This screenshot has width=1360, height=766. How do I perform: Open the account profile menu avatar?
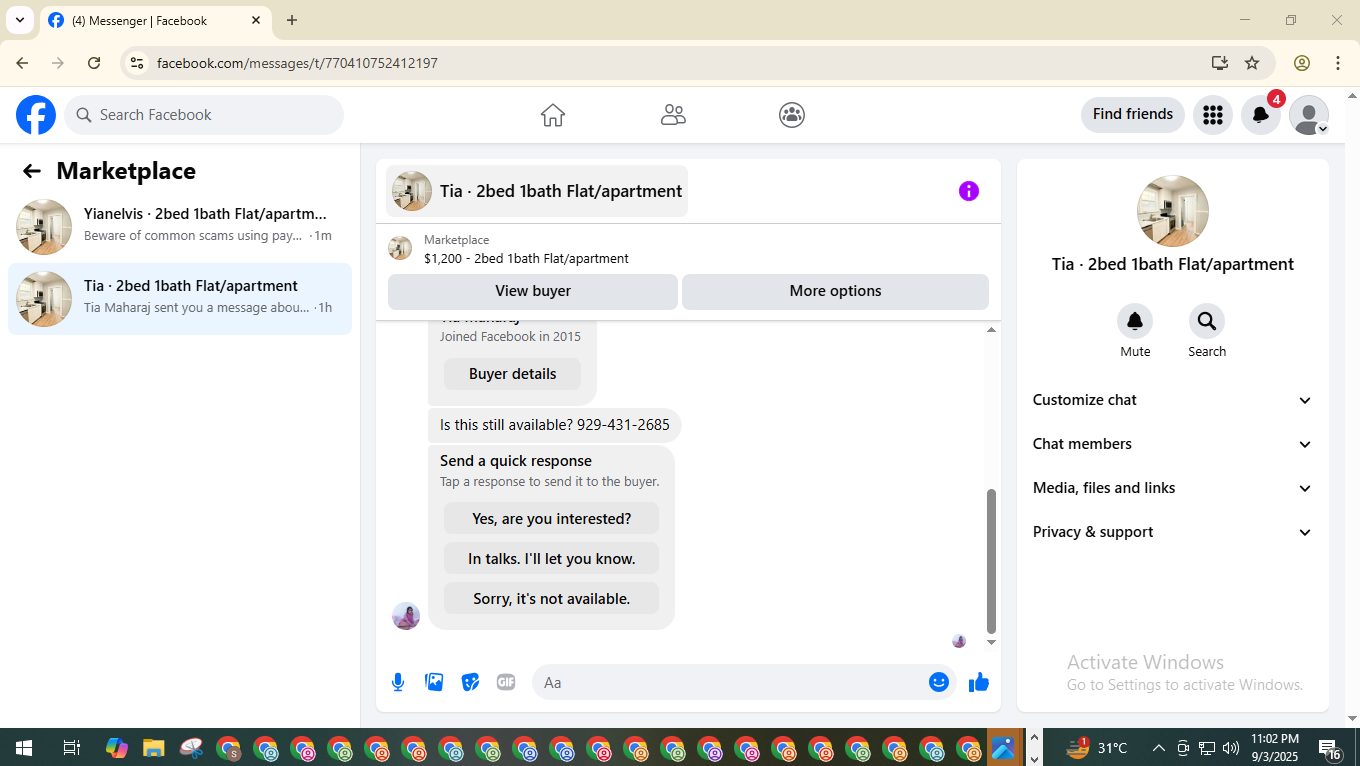click(x=1309, y=115)
